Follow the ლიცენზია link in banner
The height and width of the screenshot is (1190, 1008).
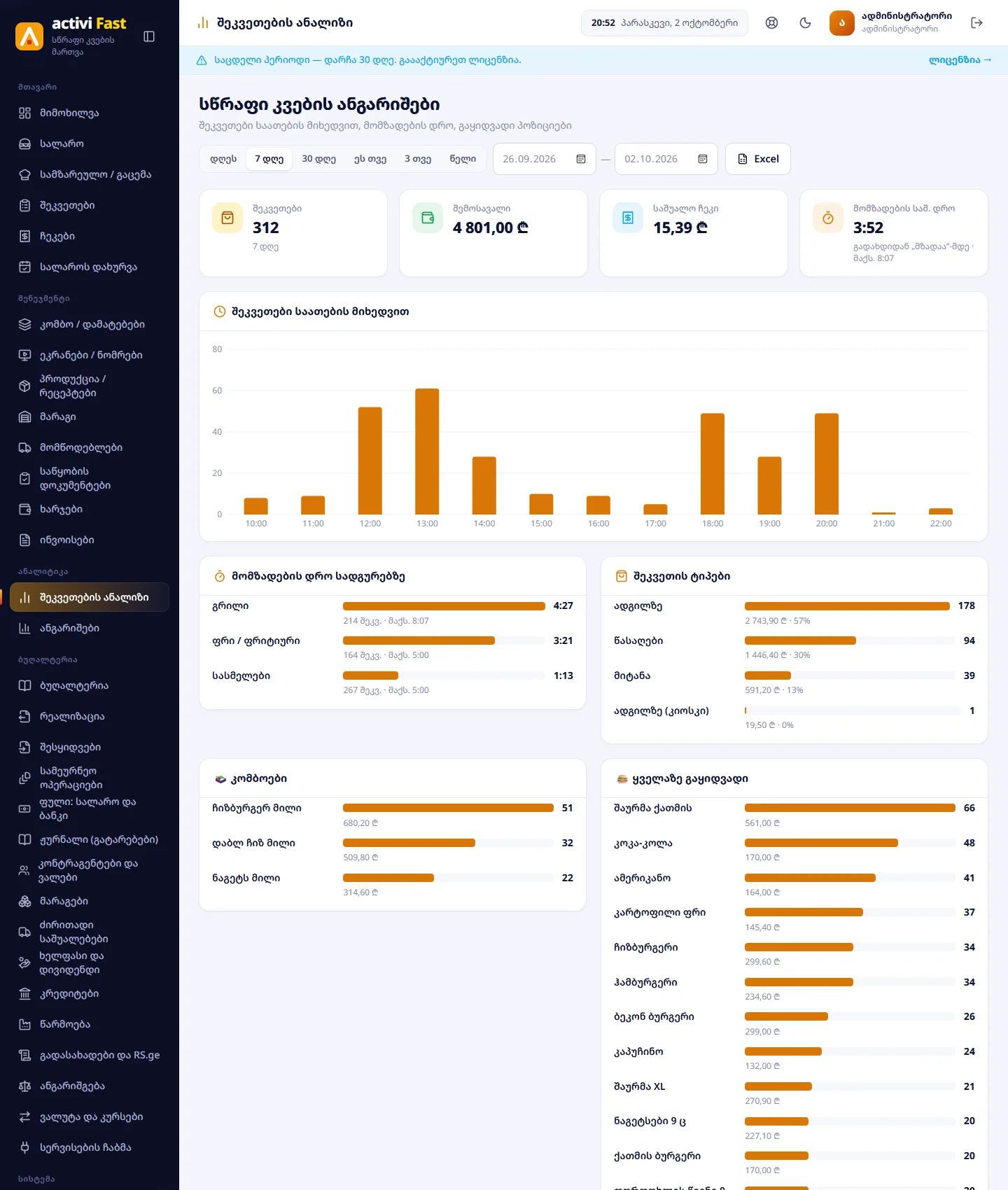coord(960,60)
